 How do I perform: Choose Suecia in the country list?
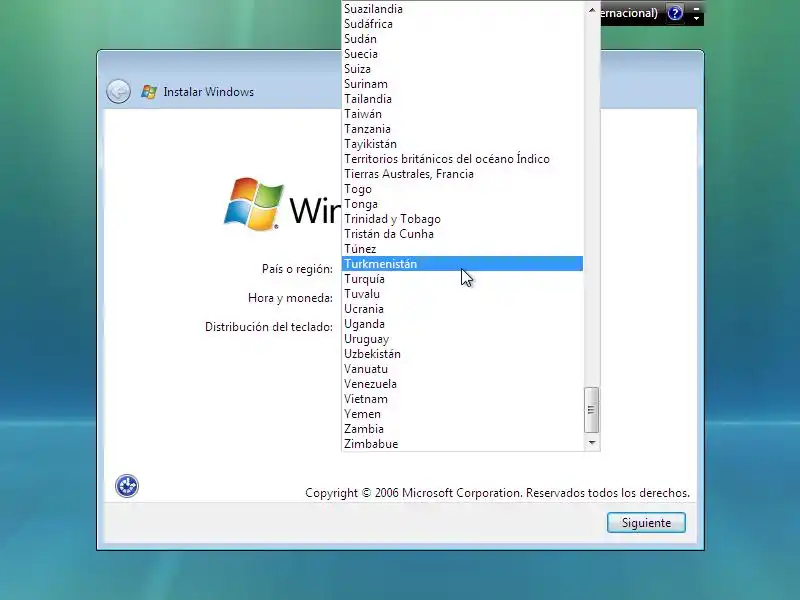tap(462, 54)
